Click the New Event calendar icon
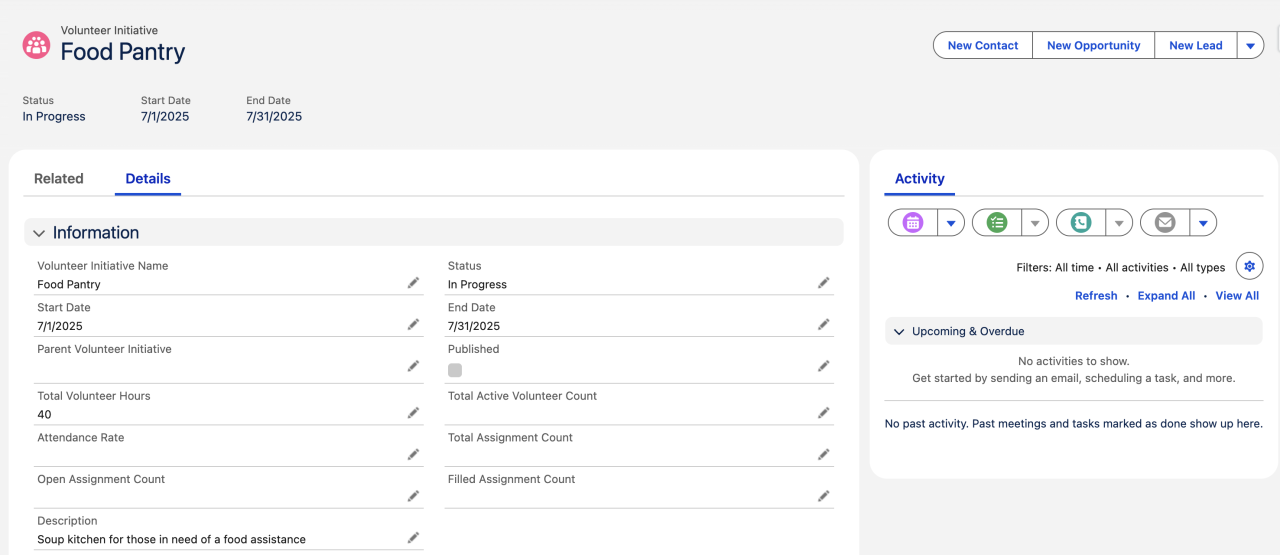Viewport: 1280px width, 555px height. pos(913,223)
